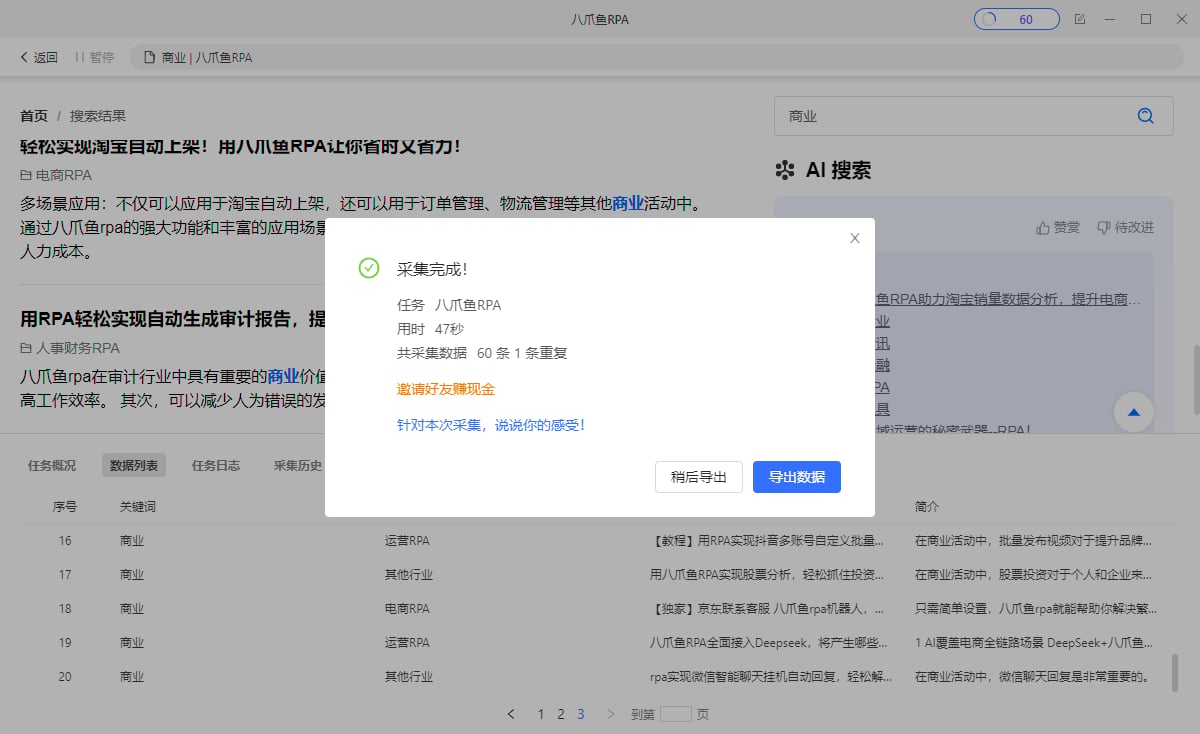
Task: Click the AI 搜索 heading icon
Action: point(785,170)
